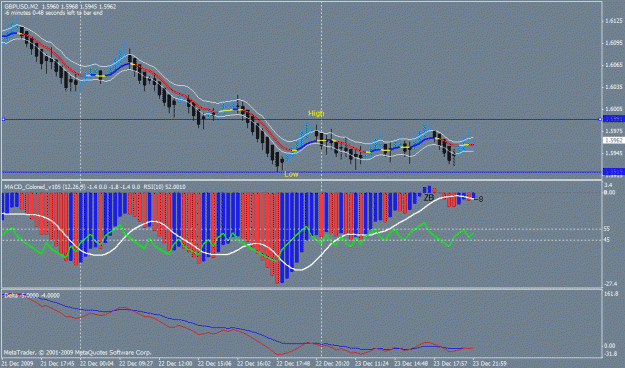
Task: Select the yellow 'Low' label
Action: pyautogui.click(x=291, y=174)
